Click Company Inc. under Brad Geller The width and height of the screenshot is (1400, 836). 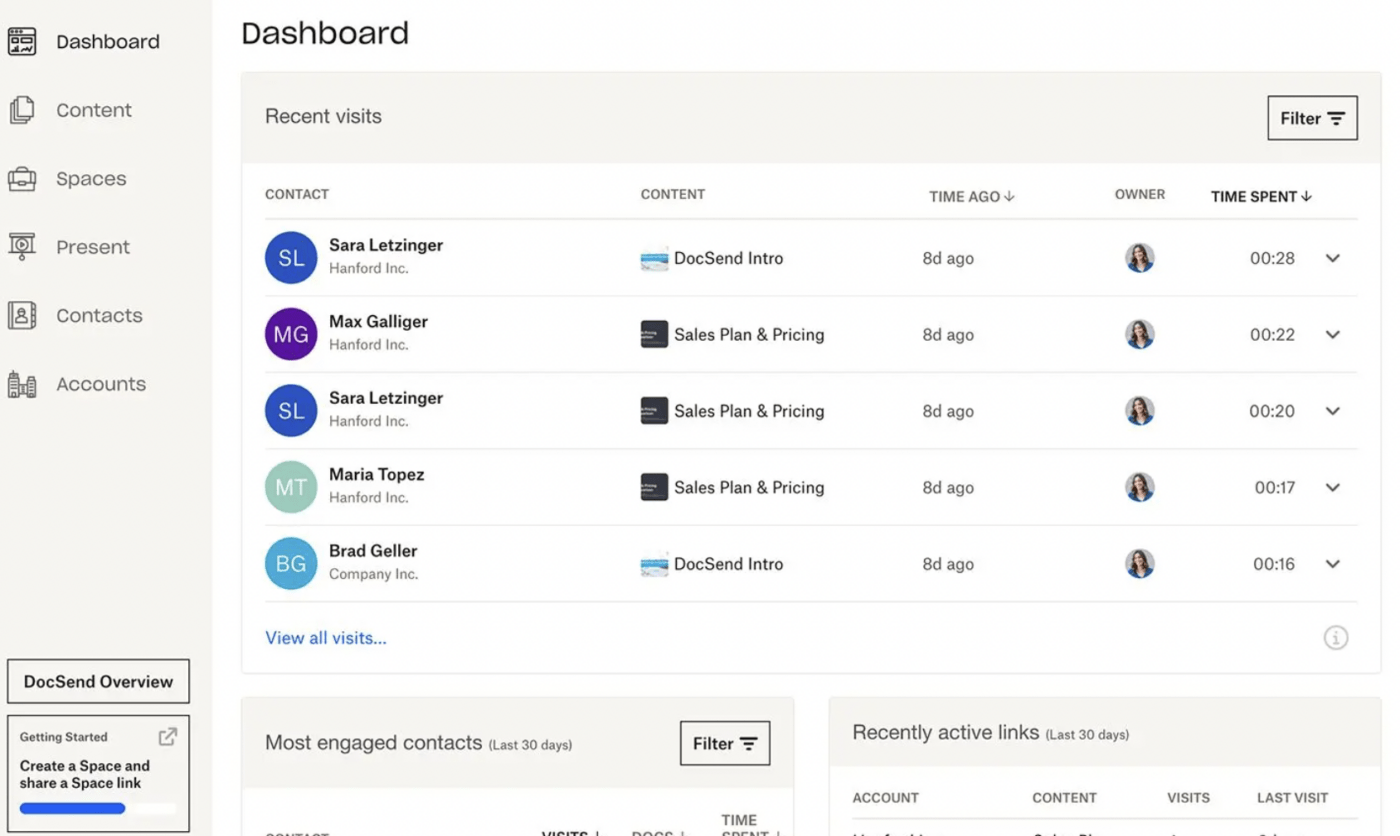pos(373,574)
